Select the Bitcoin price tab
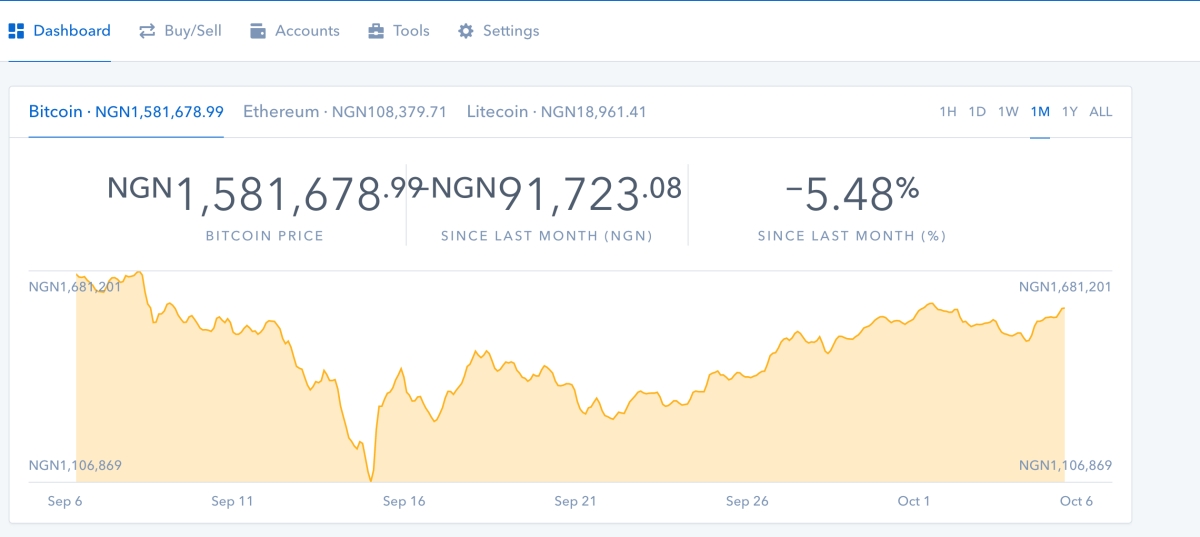 (x=126, y=111)
